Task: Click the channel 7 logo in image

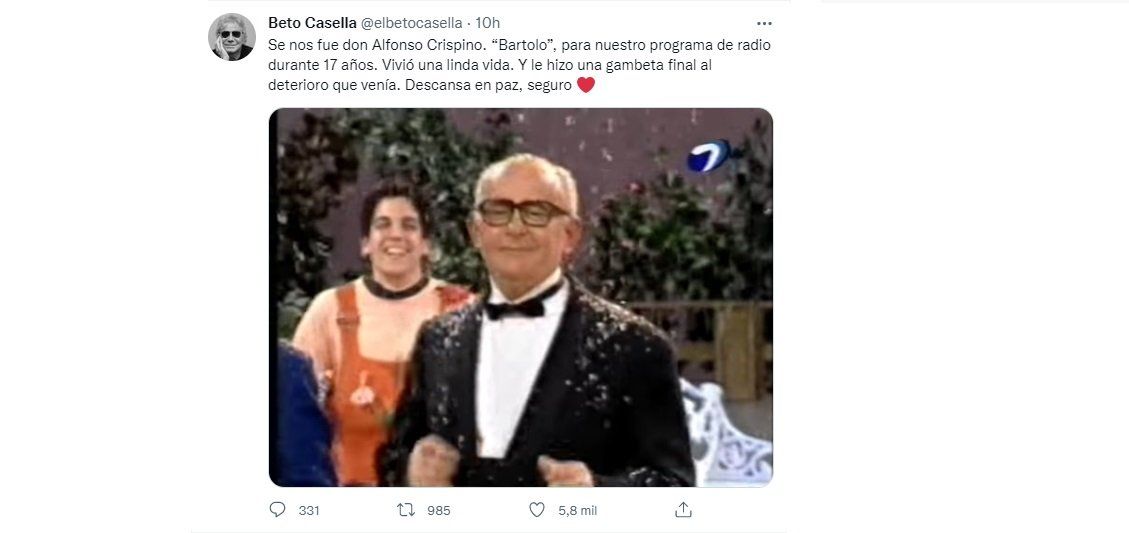Action: tap(709, 156)
